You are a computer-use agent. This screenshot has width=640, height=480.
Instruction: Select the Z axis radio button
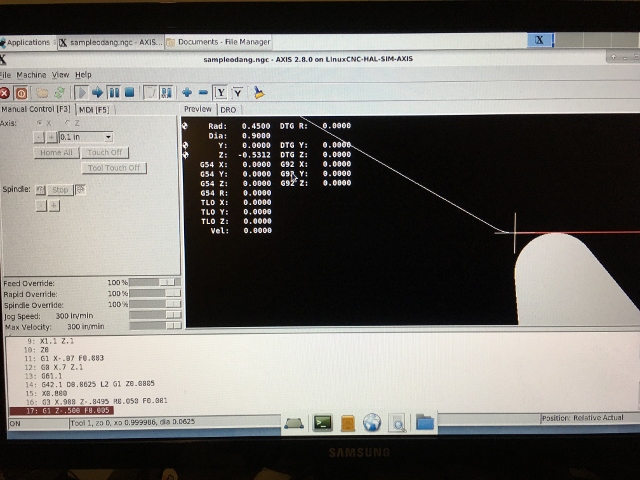tap(68, 123)
